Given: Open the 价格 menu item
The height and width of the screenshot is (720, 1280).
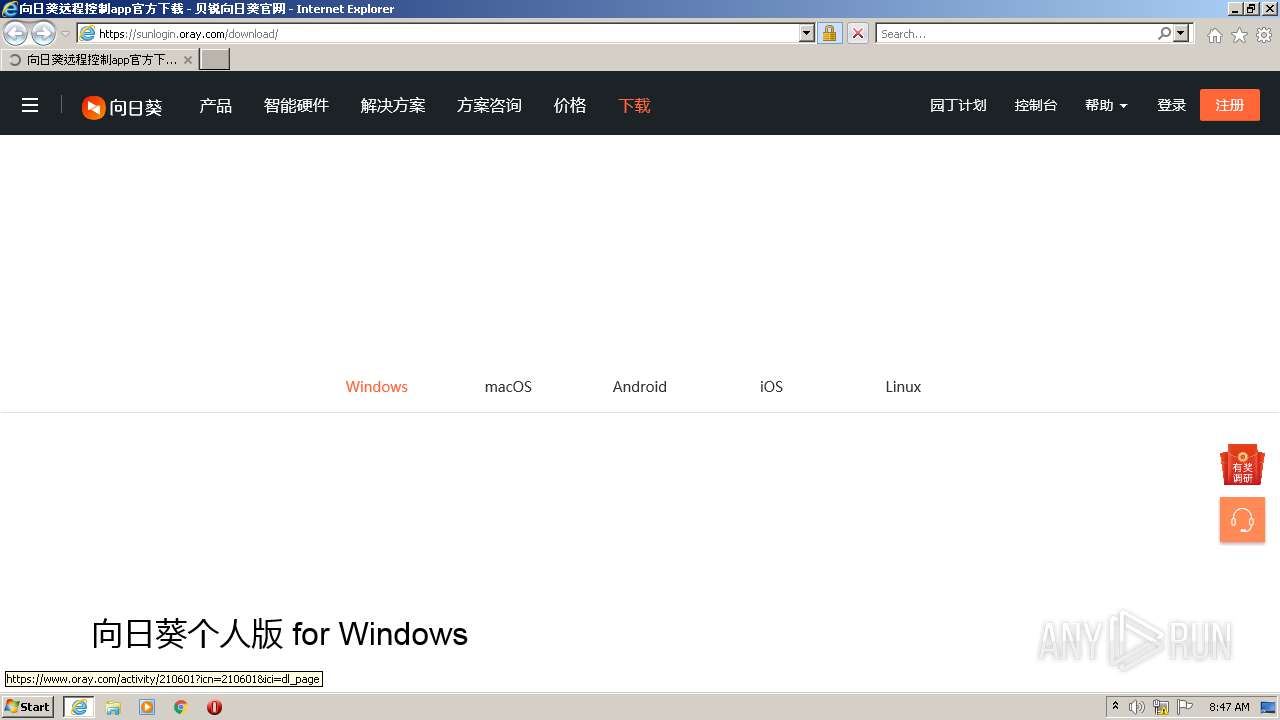Looking at the screenshot, I should click(570, 105).
